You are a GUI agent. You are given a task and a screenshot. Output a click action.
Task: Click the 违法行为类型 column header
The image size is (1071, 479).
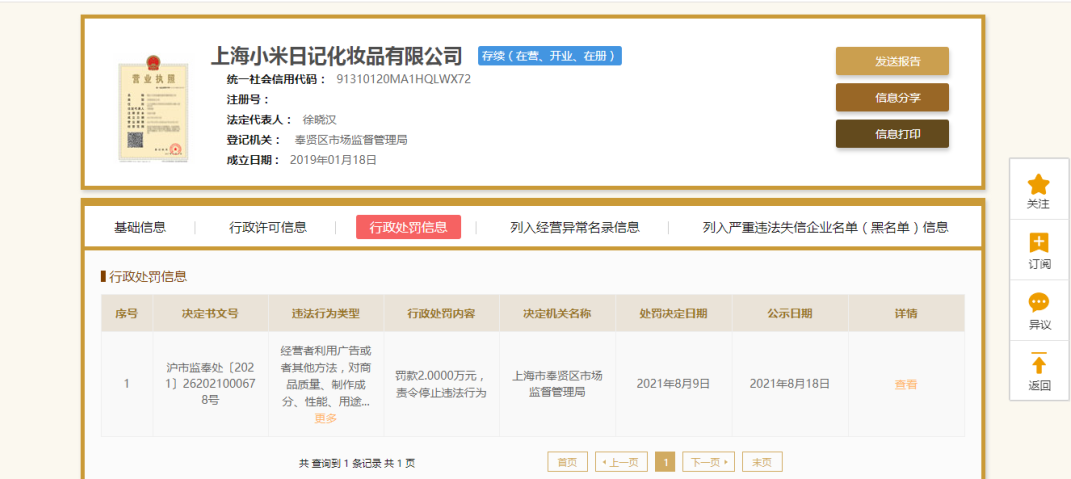[326, 314]
